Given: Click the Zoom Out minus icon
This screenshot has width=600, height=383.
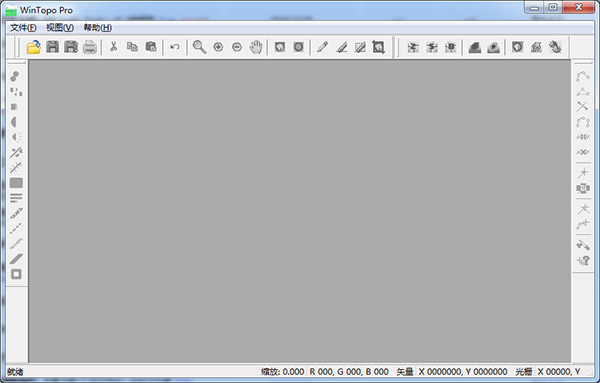Looking at the screenshot, I should tap(237, 47).
